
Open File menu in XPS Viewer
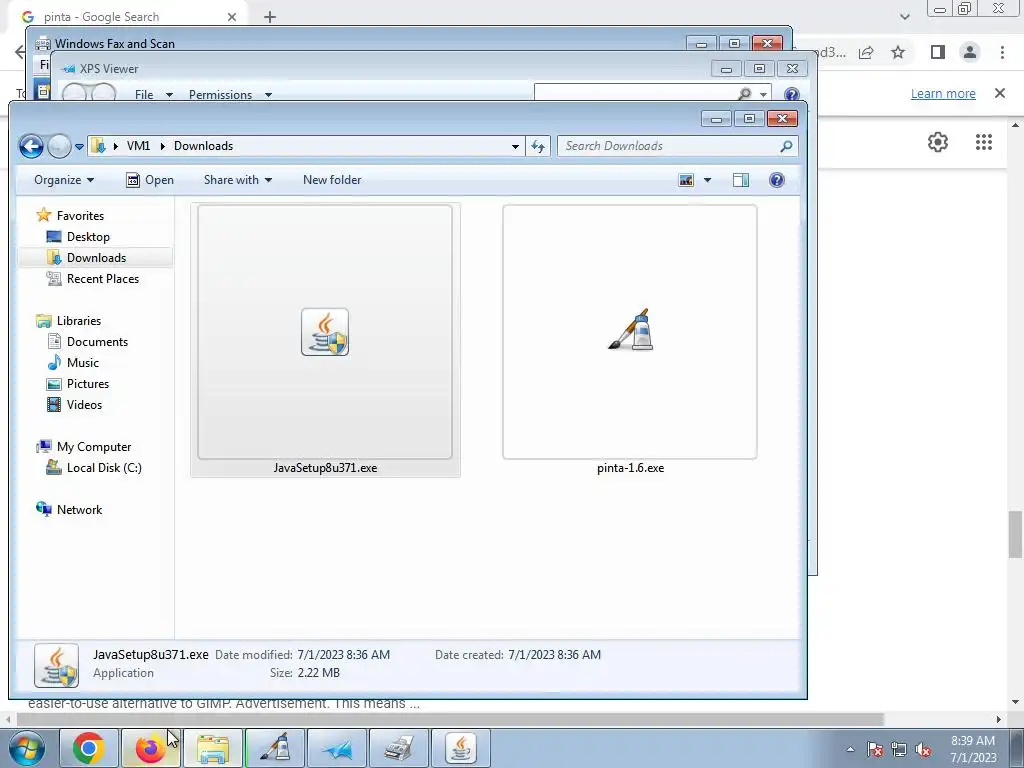pyautogui.click(x=153, y=95)
